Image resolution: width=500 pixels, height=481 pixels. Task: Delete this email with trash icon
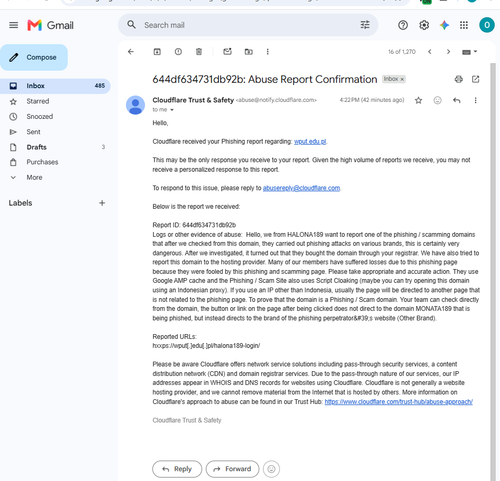point(199,52)
